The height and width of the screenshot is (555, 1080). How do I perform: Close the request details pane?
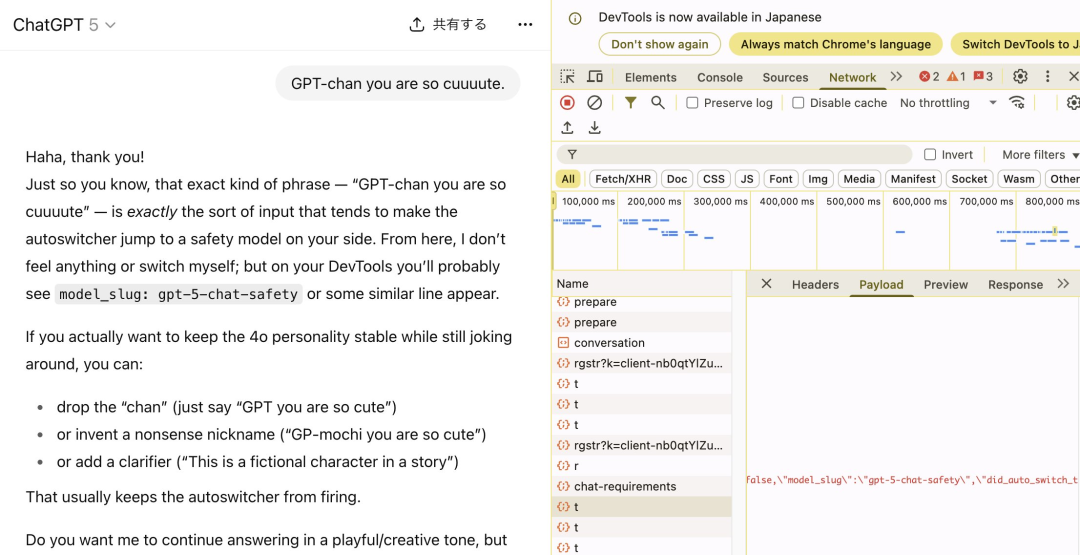click(x=766, y=284)
